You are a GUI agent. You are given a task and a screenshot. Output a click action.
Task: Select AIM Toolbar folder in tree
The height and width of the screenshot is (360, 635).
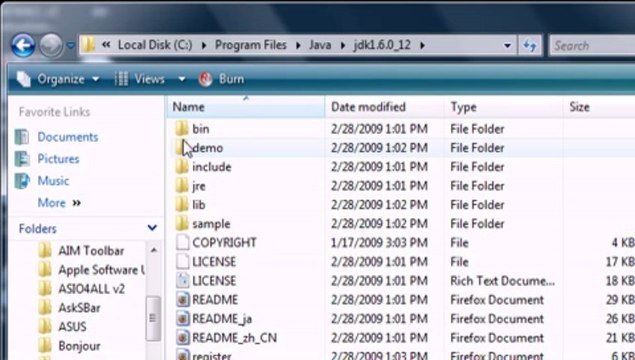click(91, 251)
